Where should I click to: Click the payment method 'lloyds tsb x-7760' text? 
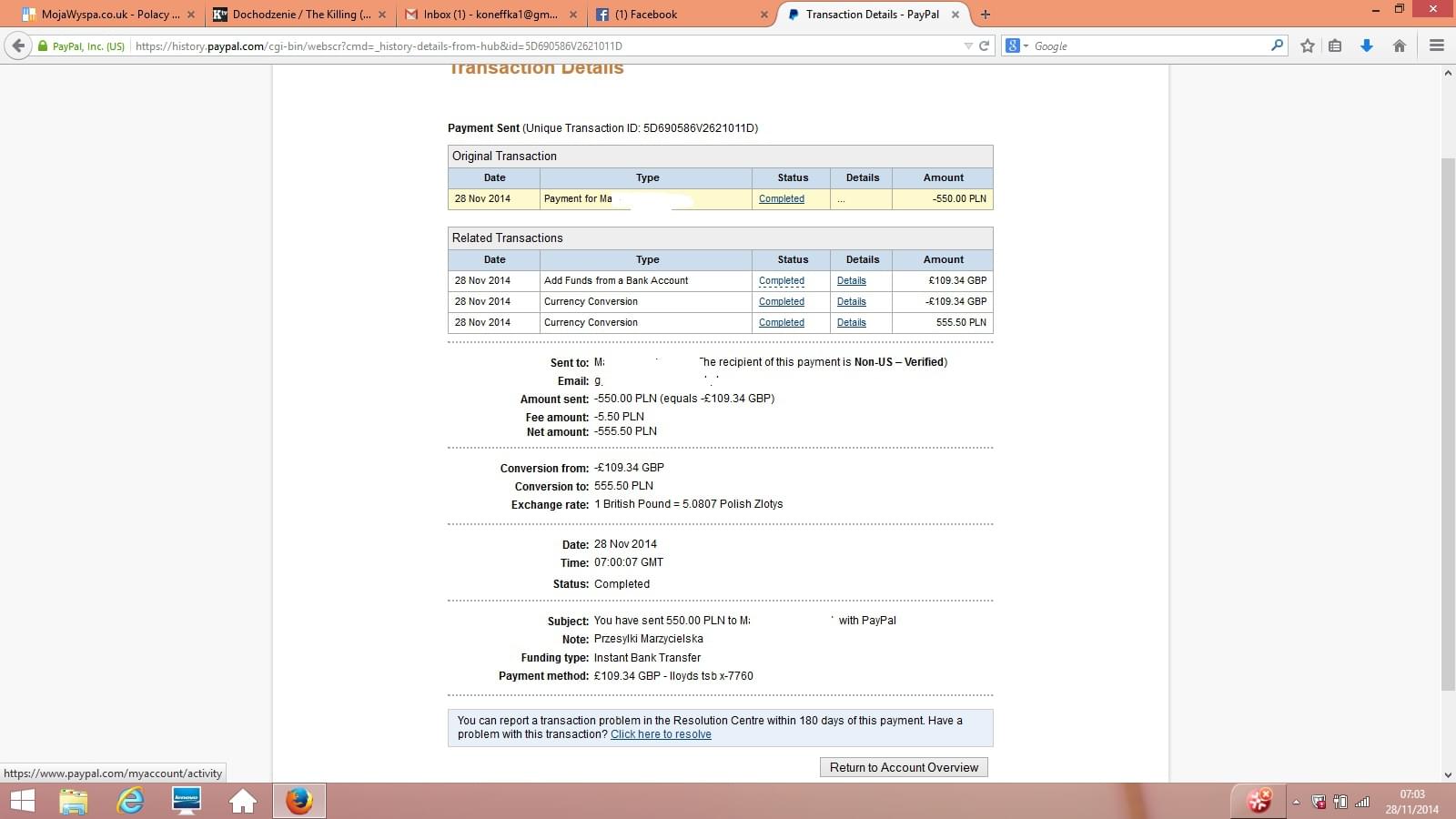pos(712,676)
